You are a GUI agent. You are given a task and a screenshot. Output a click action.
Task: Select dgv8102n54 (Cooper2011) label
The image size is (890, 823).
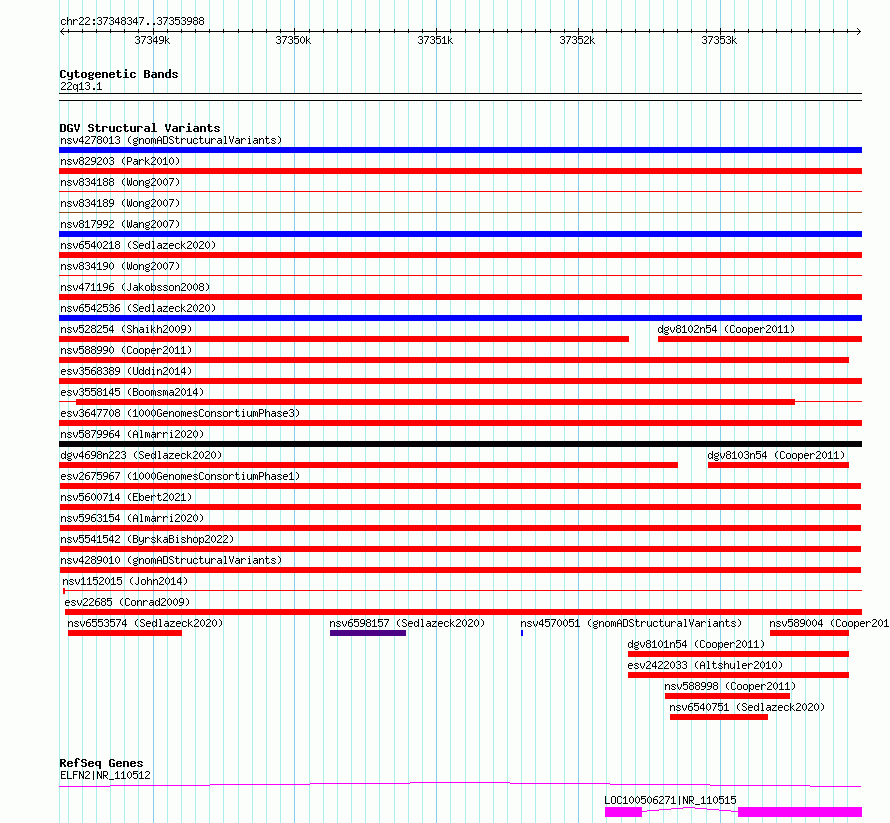(x=726, y=329)
